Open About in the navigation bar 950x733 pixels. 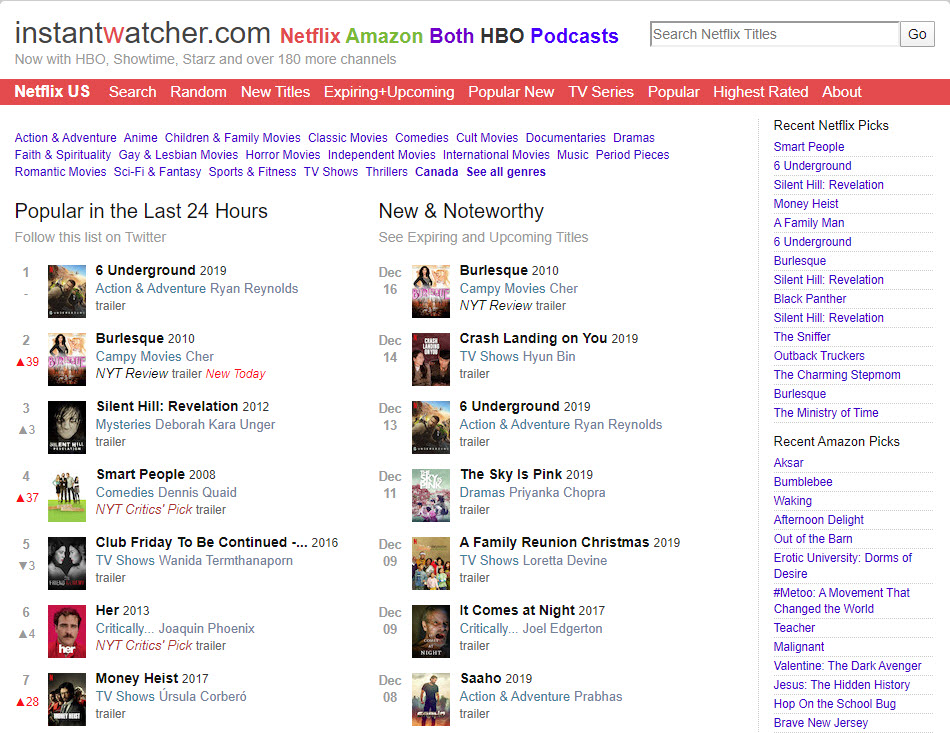(x=842, y=92)
